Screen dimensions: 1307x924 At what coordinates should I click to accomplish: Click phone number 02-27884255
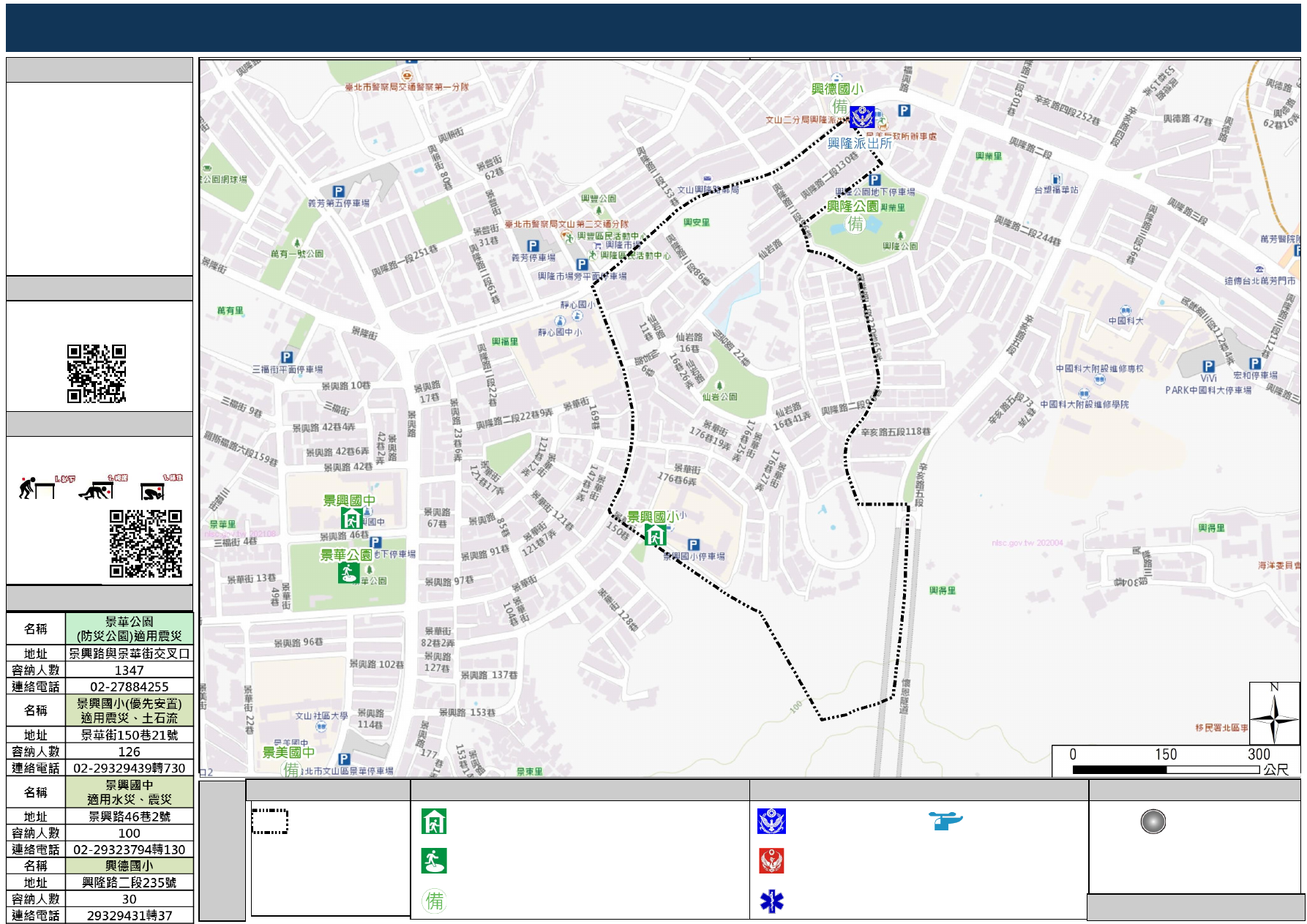(x=130, y=686)
